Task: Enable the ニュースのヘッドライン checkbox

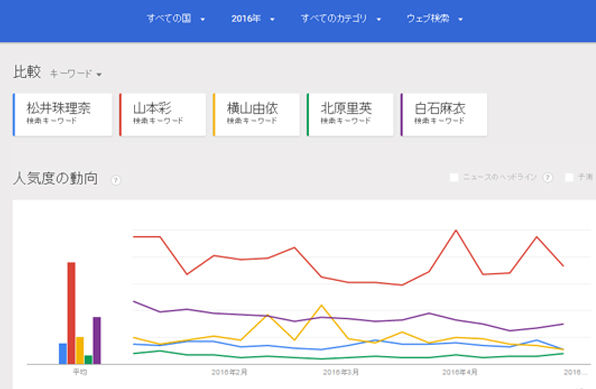Action: [454, 178]
